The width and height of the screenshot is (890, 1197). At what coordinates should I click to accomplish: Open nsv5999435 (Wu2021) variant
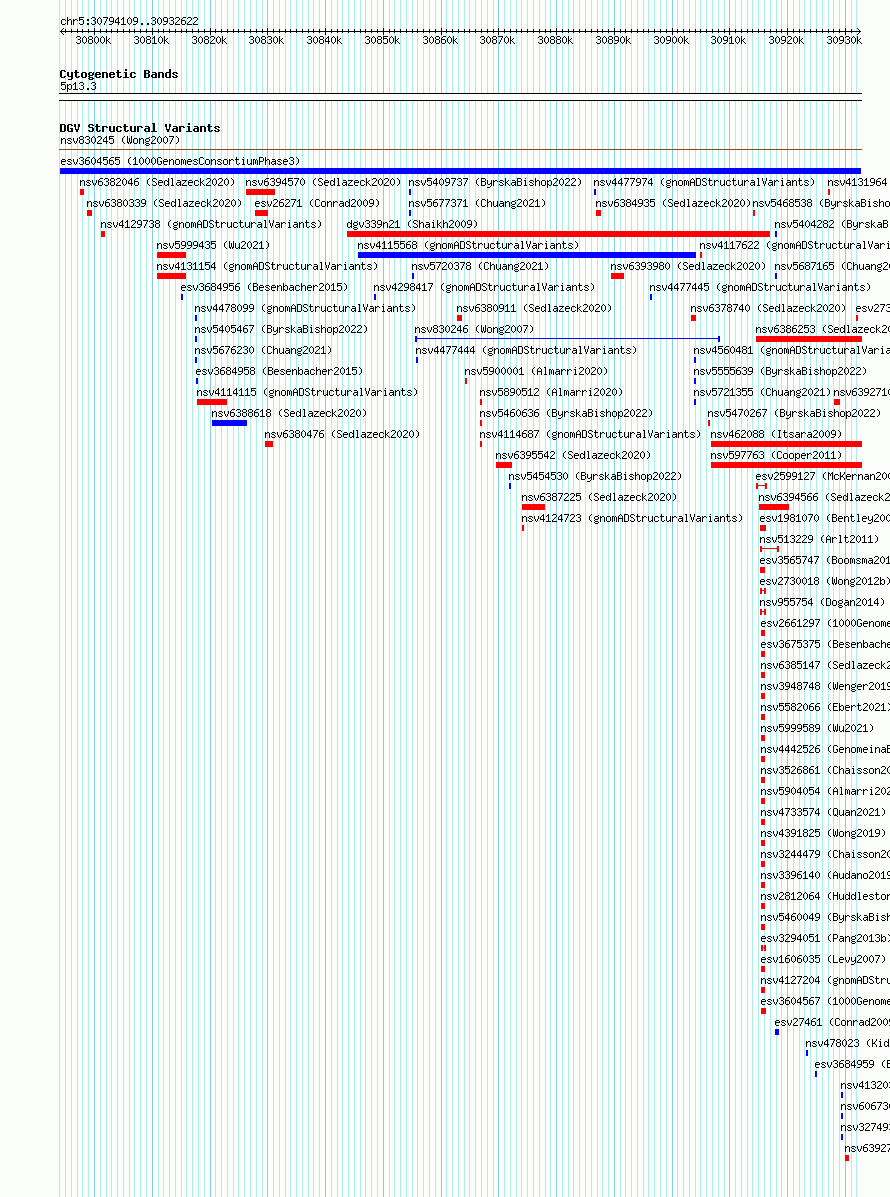(x=213, y=245)
